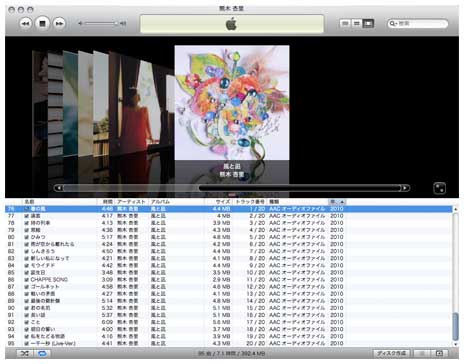This screenshot has height=364, width=464.
Task: Toggle shuffle at bottom left
Action: pos(25,353)
